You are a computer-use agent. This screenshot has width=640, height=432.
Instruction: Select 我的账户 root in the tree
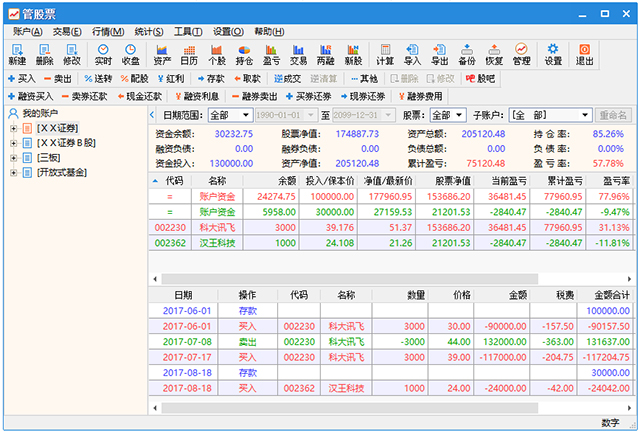tap(34, 113)
